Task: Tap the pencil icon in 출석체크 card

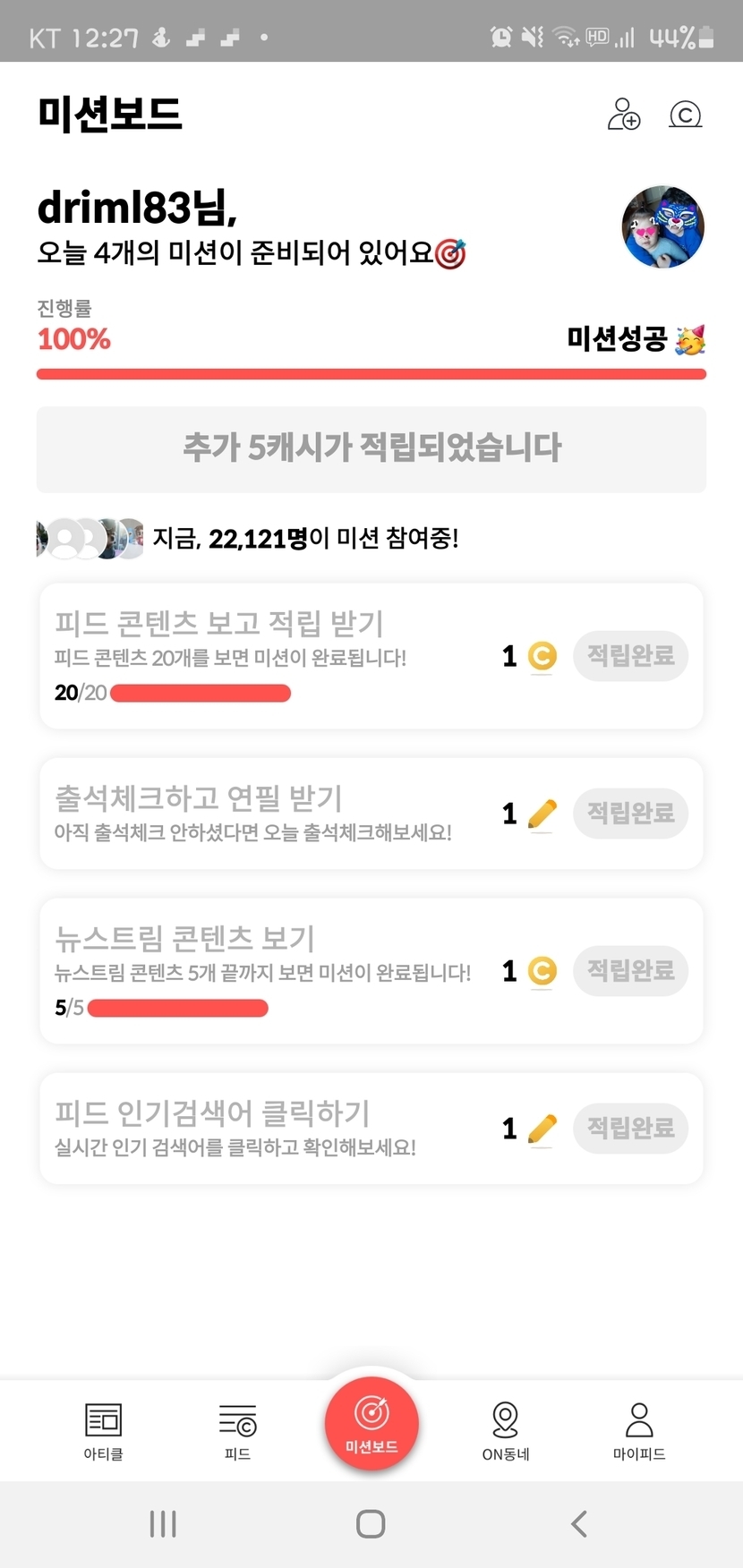Action: (x=542, y=814)
